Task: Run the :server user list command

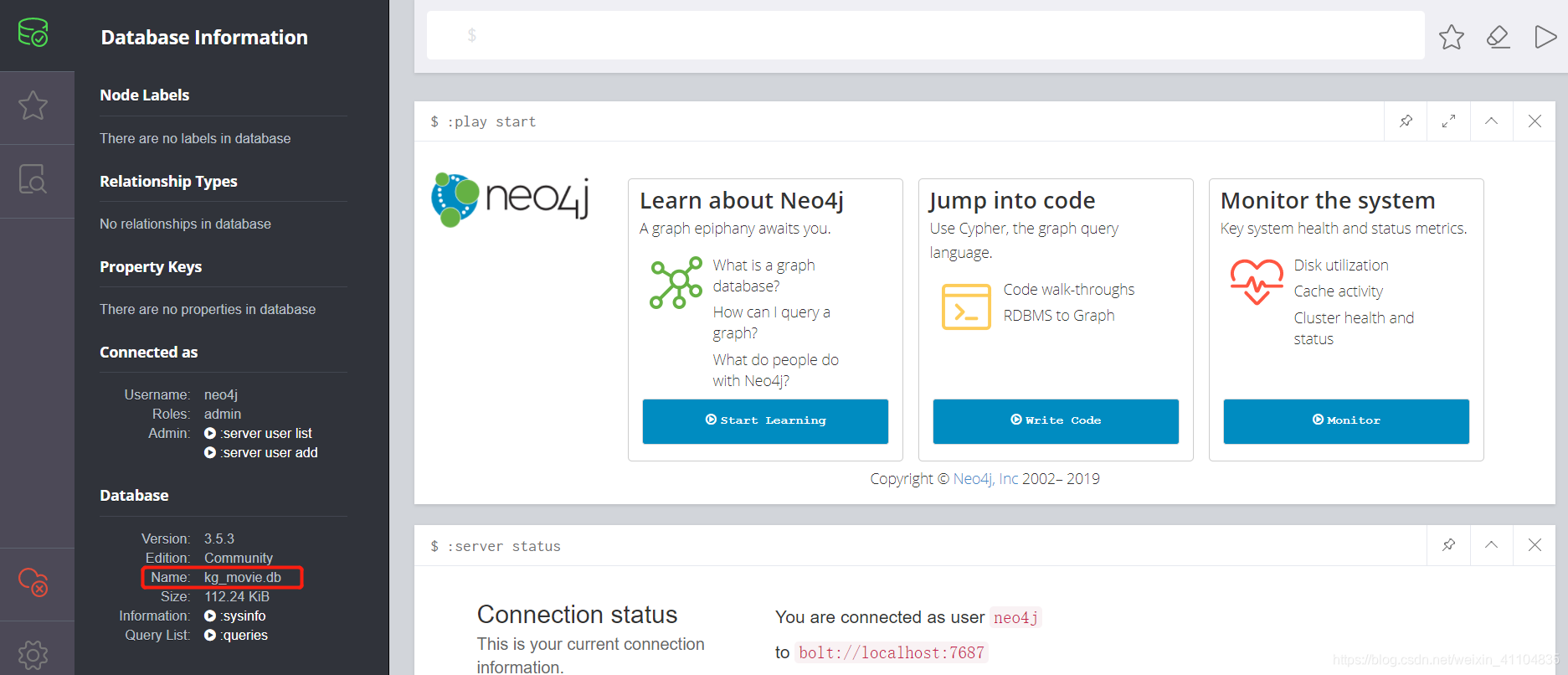Action: tap(258, 433)
